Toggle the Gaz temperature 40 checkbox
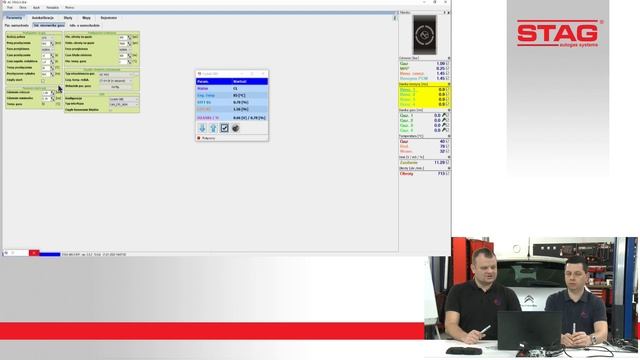Image resolution: width=640 pixels, height=360 pixels. [x=448, y=141]
